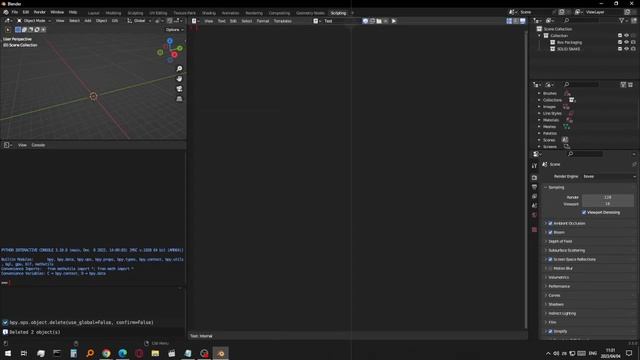Click the text editor type icon

[x=195, y=21]
